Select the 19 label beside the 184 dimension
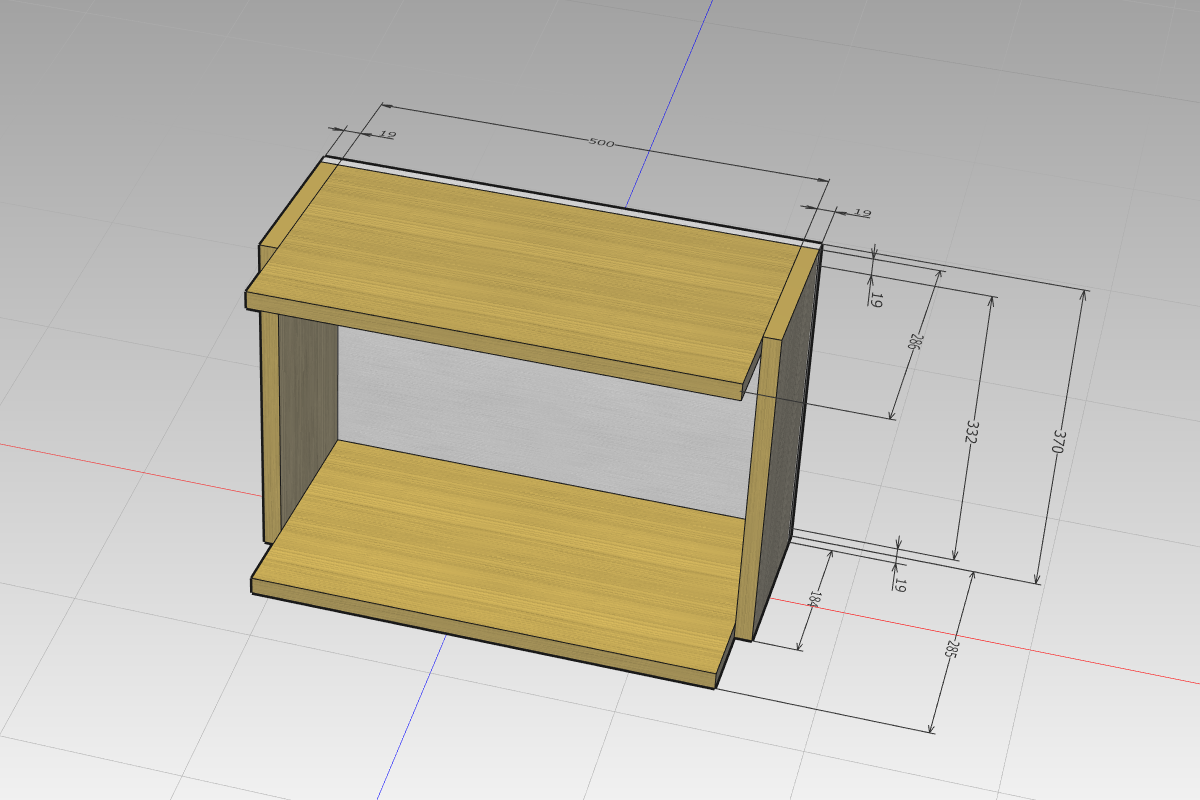Image resolution: width=1200 pixels, height=800 pixels. click(x=899, y=585)
